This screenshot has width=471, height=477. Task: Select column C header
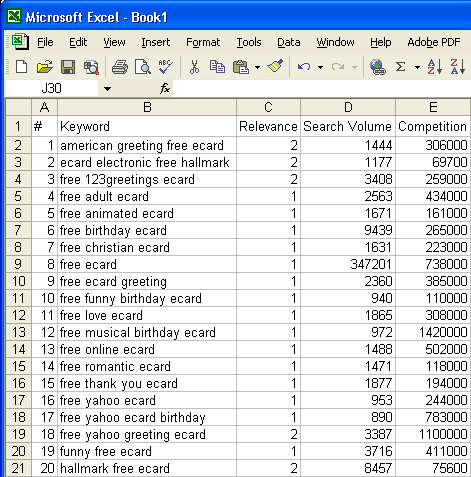pyautogui.click(x=268, y=107)
